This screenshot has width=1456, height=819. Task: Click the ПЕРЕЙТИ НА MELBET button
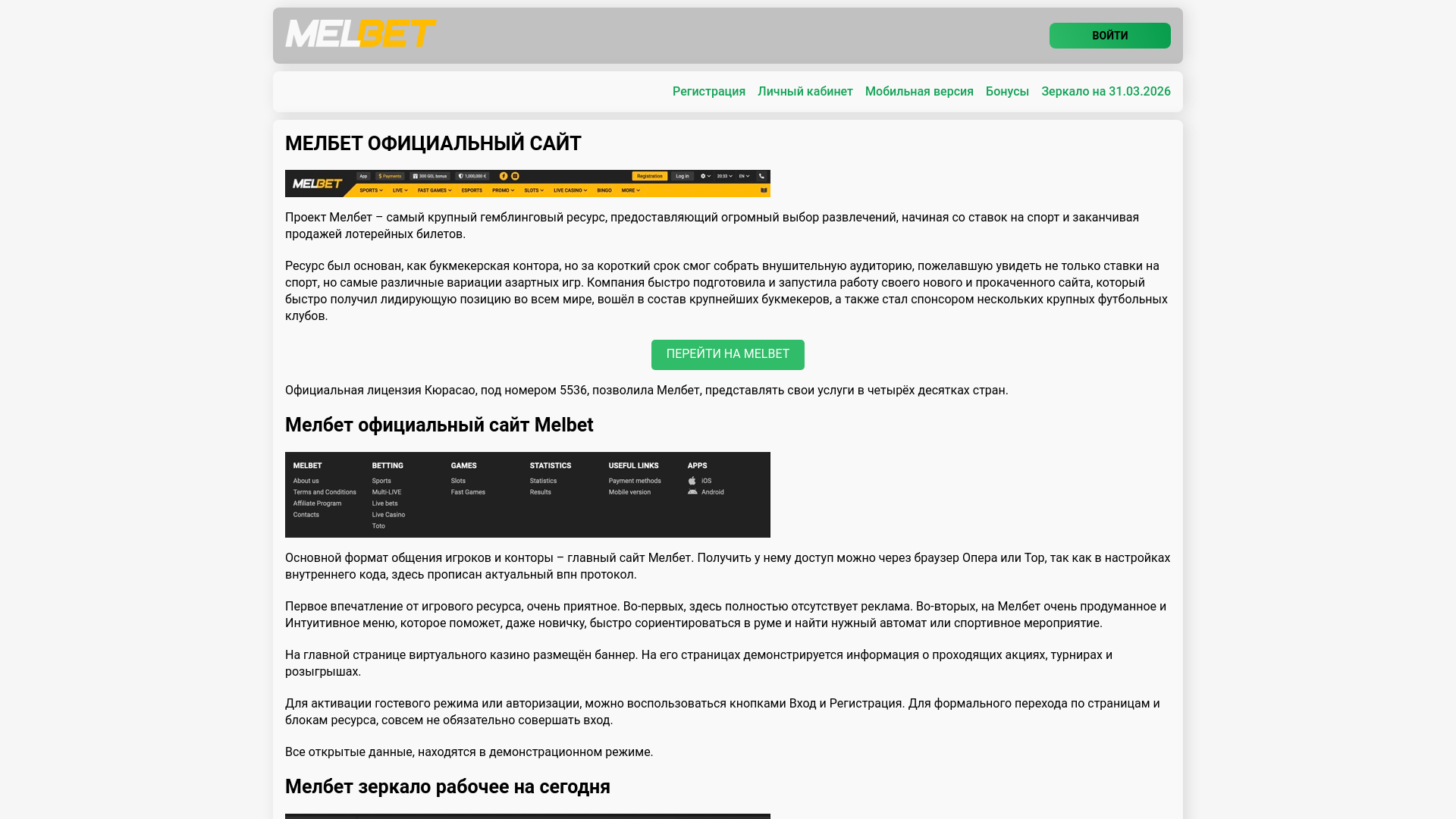tap(728, 355)
